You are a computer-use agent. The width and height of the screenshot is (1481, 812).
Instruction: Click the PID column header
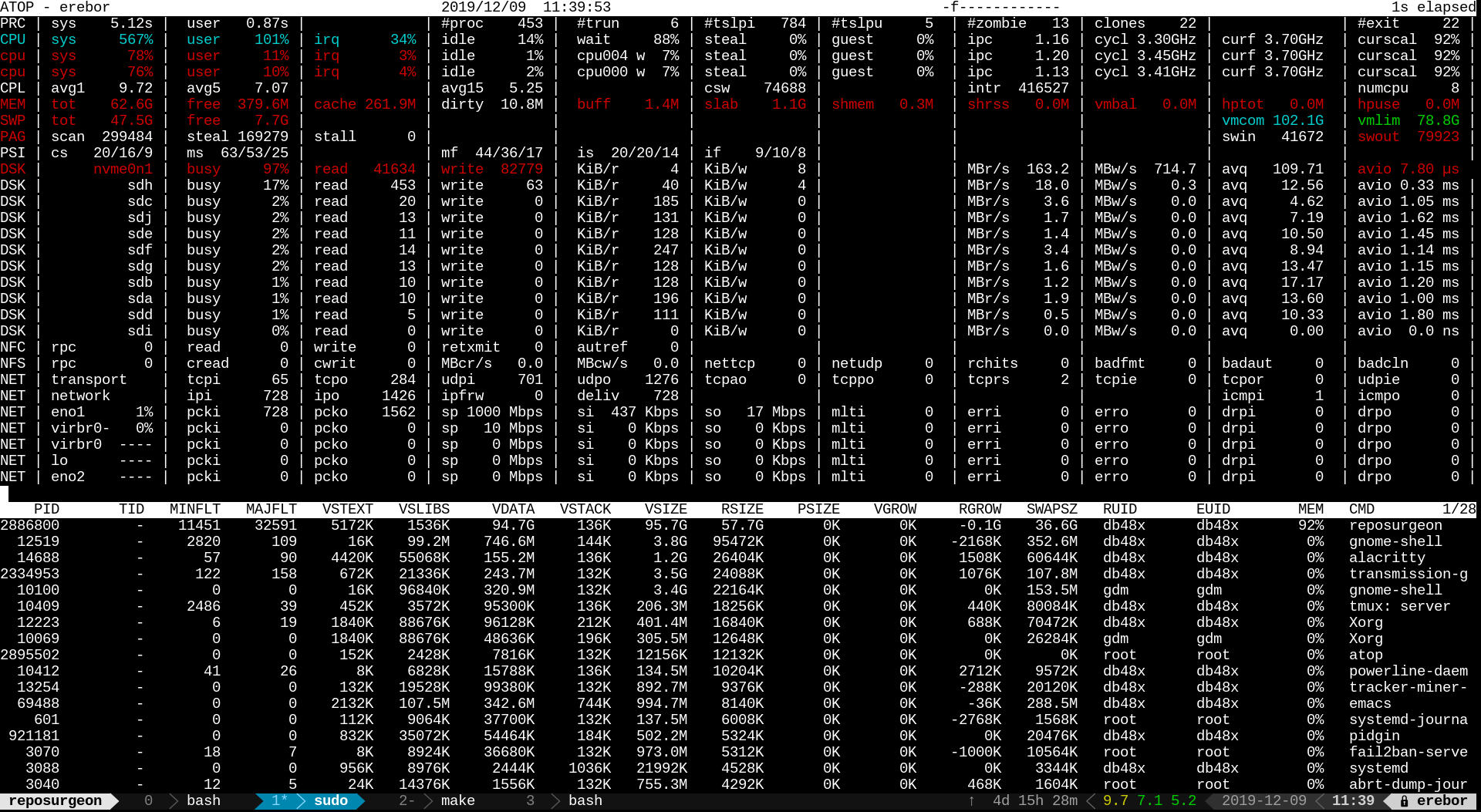[47, 510]
